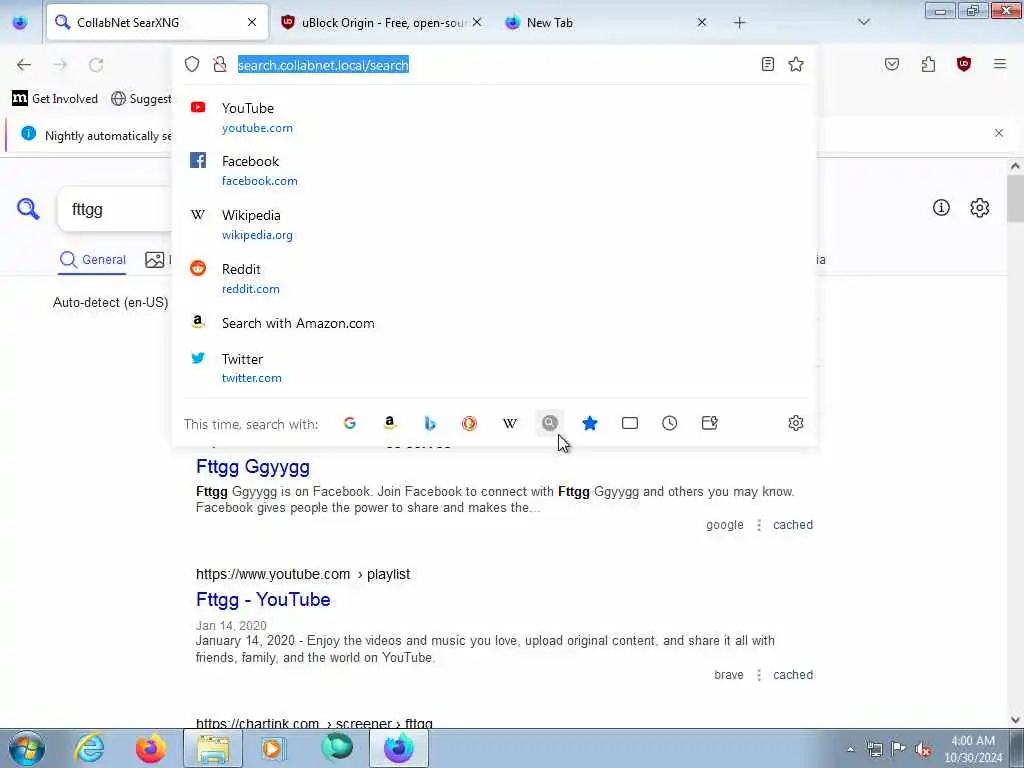The image size is (1024, 768).
Task: List all tabs dropdown arrow
Action: pos(864,22)
